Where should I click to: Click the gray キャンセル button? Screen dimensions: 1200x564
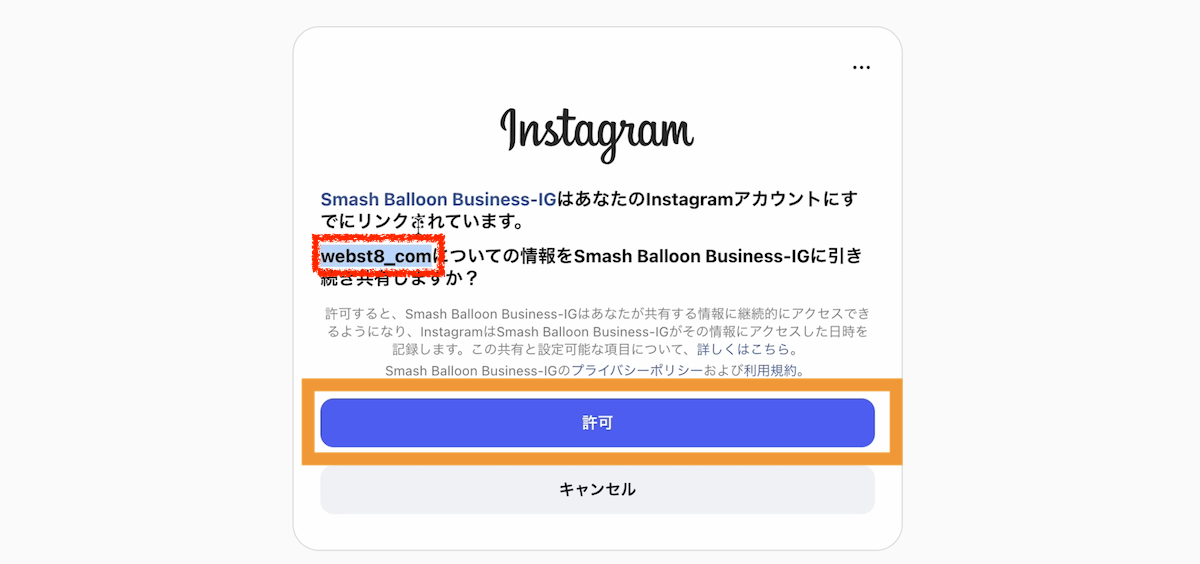(x=597, y=489)
